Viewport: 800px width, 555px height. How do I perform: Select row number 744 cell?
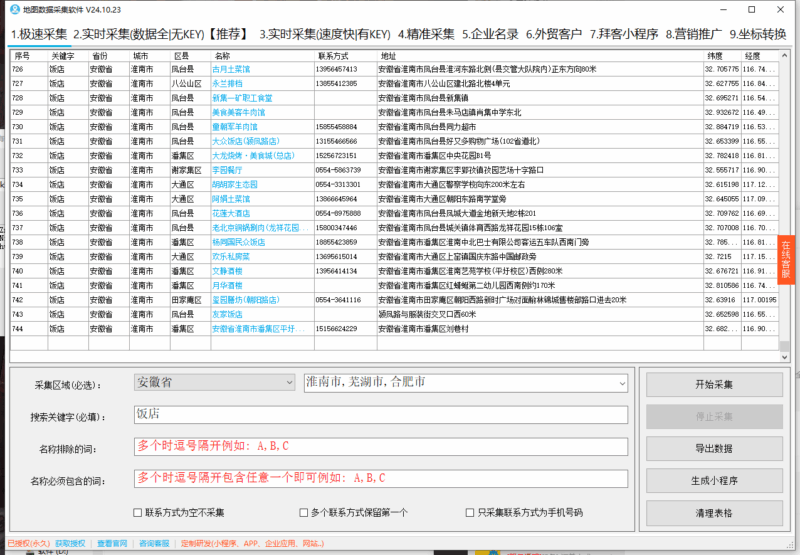click(29, 329)
